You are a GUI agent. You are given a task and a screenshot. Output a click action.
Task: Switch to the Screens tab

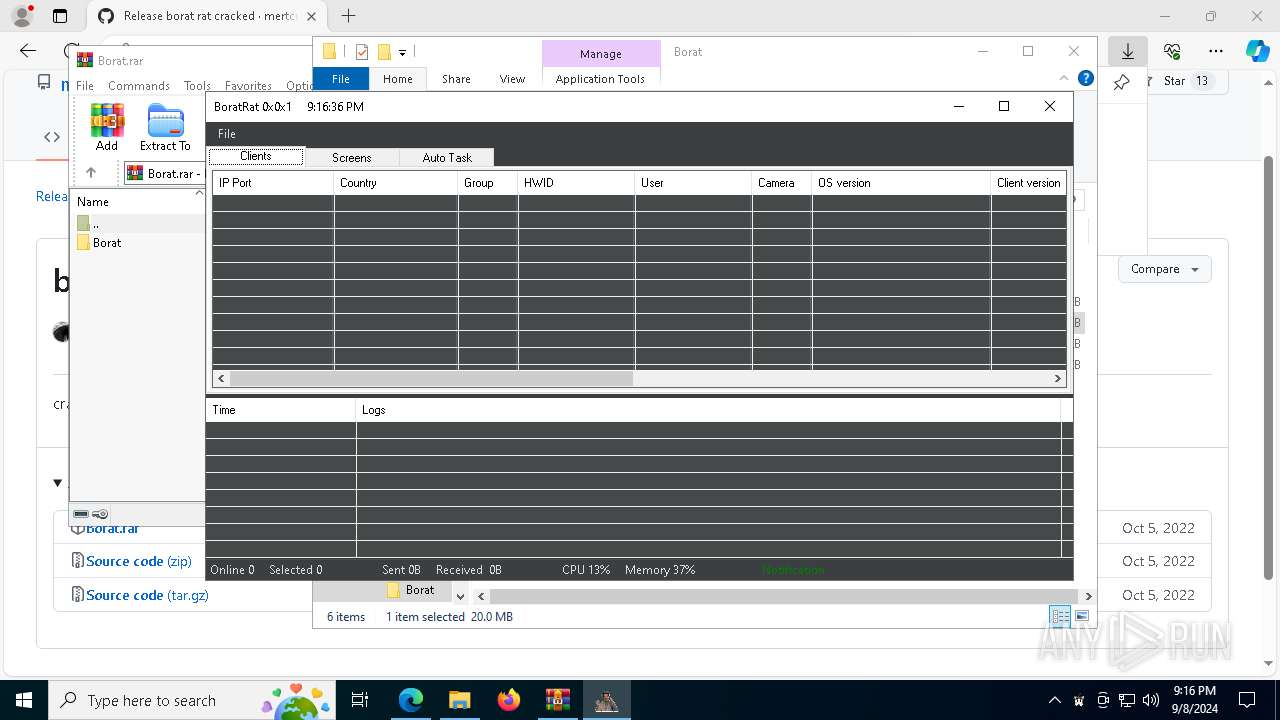click(x=351, y=158)
